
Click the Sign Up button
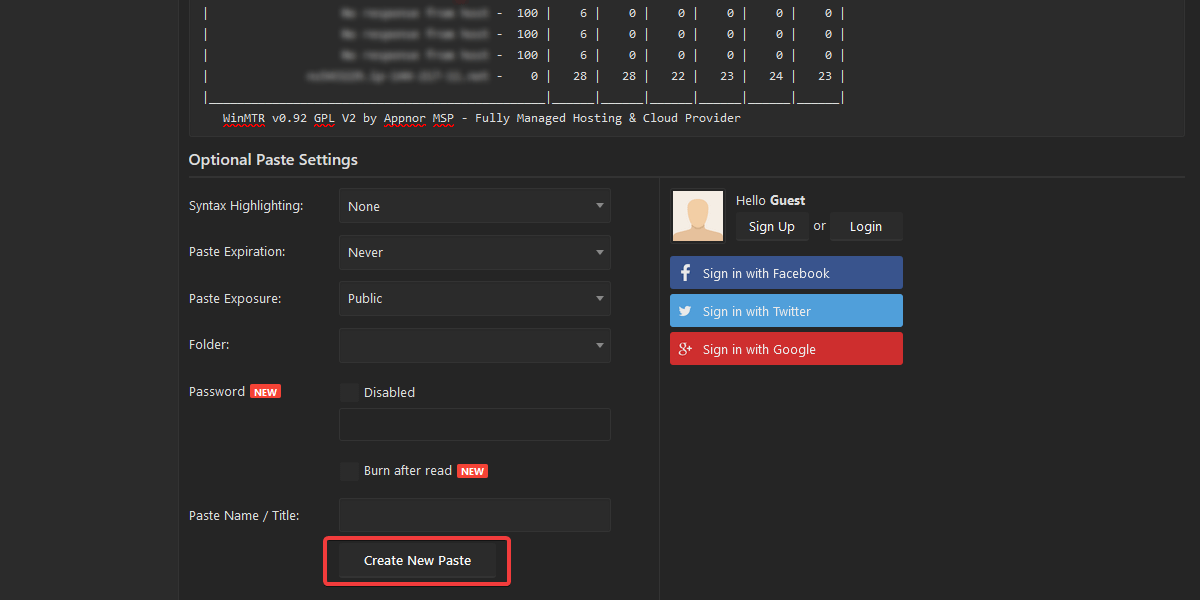coord(772,226)
